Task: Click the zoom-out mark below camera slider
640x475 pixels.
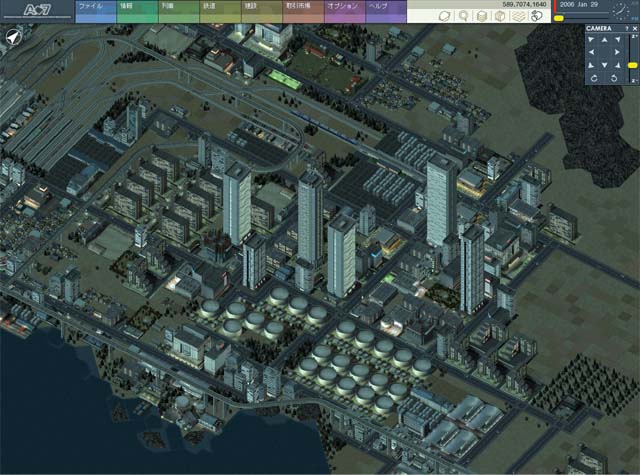Action: point(634,81)
